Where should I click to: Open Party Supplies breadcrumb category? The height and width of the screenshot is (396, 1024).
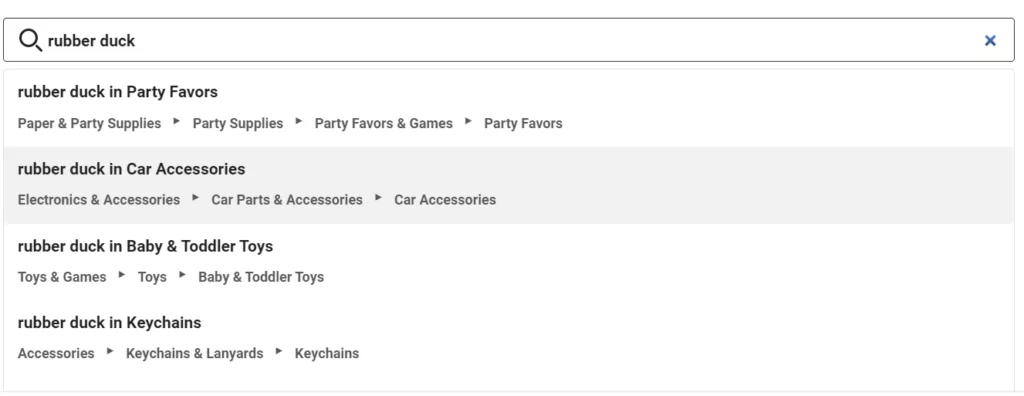point(238,124)
